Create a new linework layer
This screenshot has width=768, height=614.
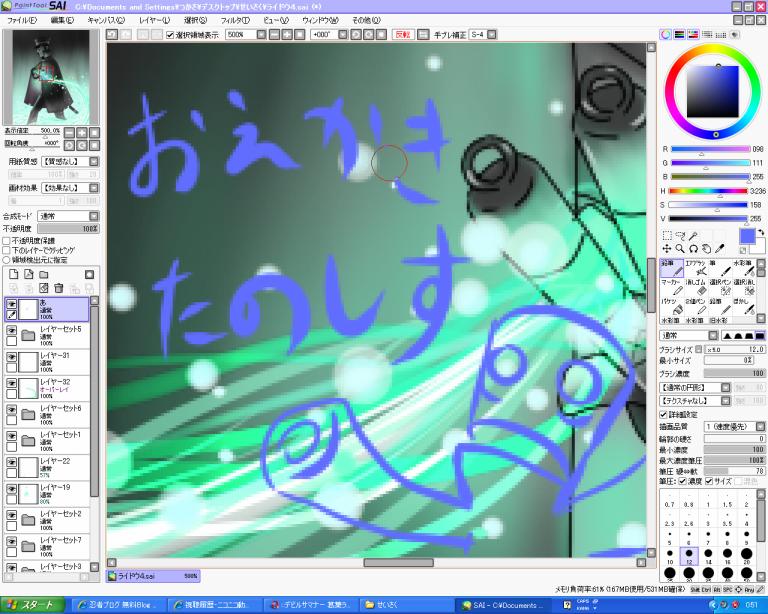point(29,275)
